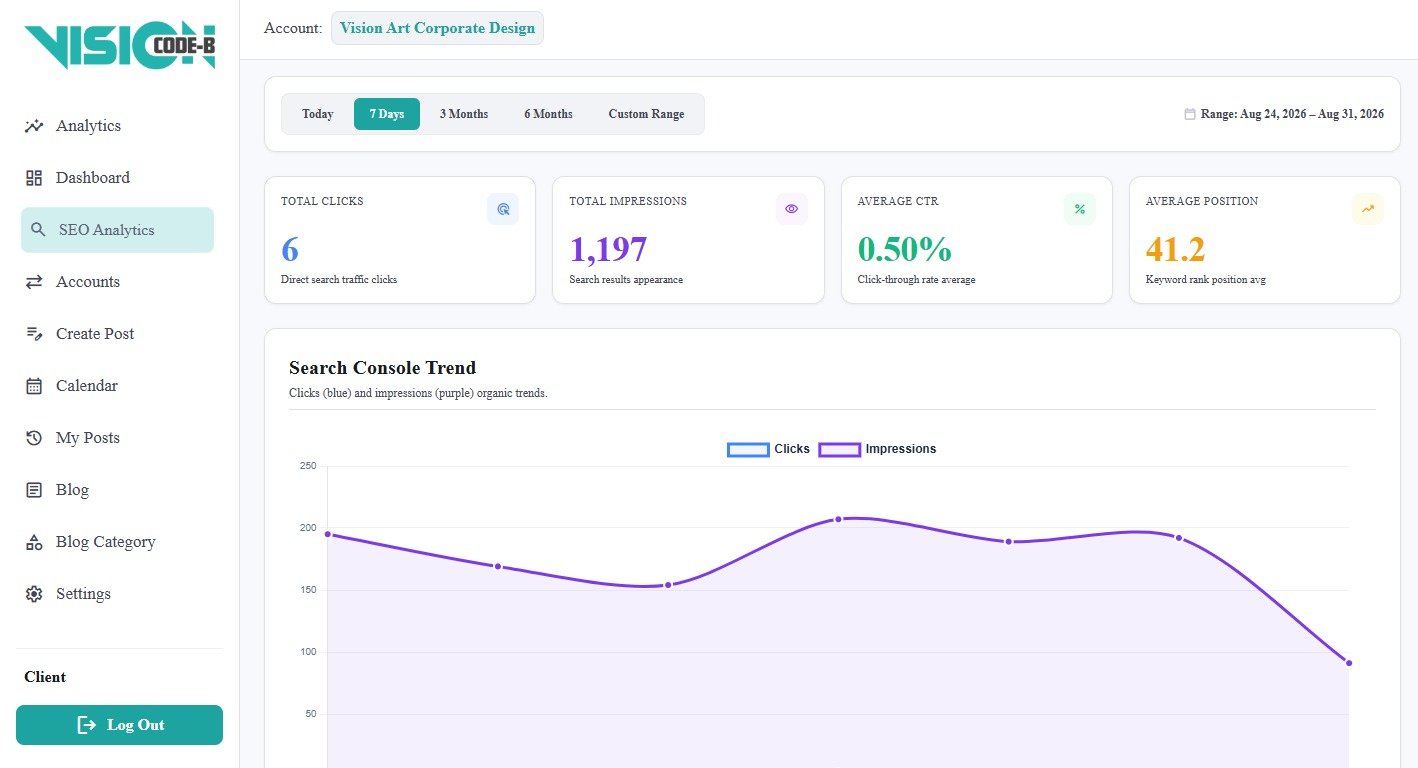This screenshot has height=768, width=1418.
Task: Click the 0.50% average CTR value
Action: pos(904,250)
